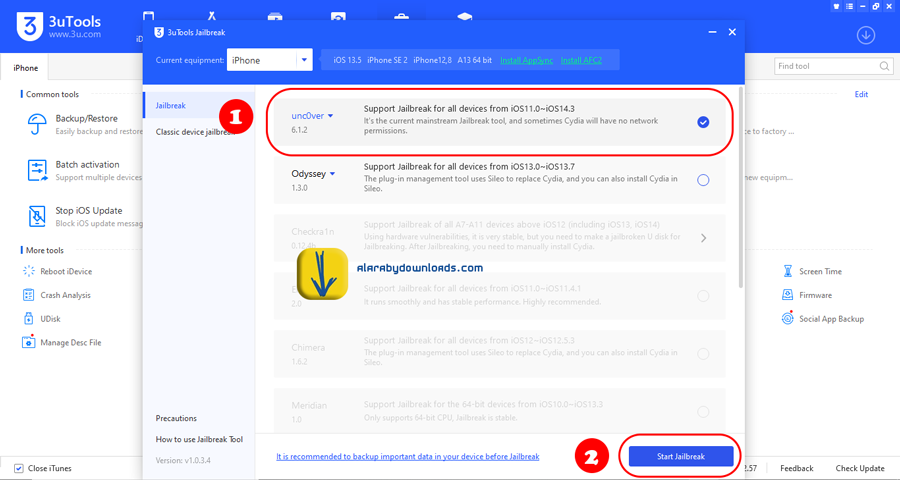
Task: Expand the unc0ver version dropdown arrow
Action: [331, 116]
